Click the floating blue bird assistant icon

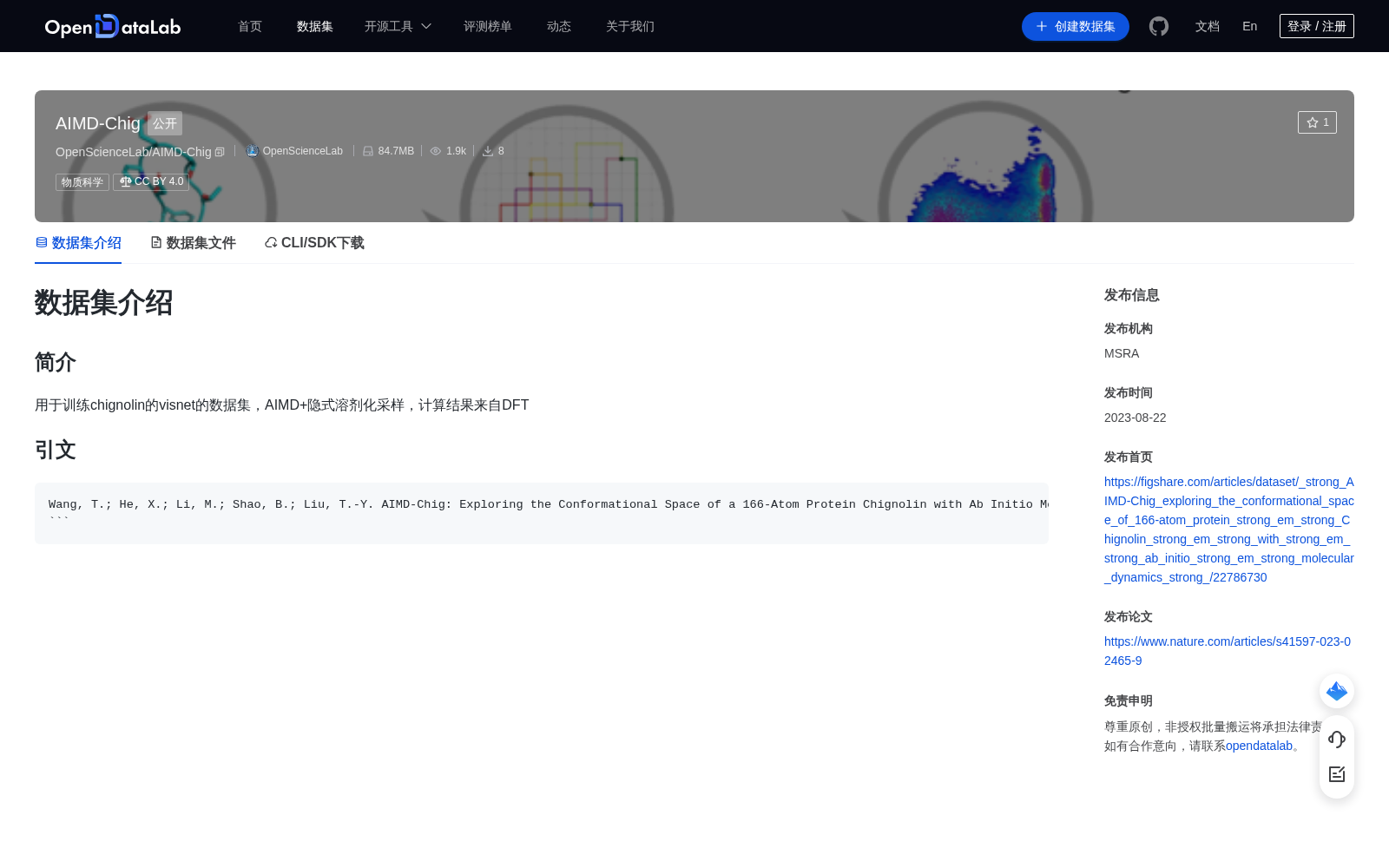pyautogui.click(x=1337, y=691)
